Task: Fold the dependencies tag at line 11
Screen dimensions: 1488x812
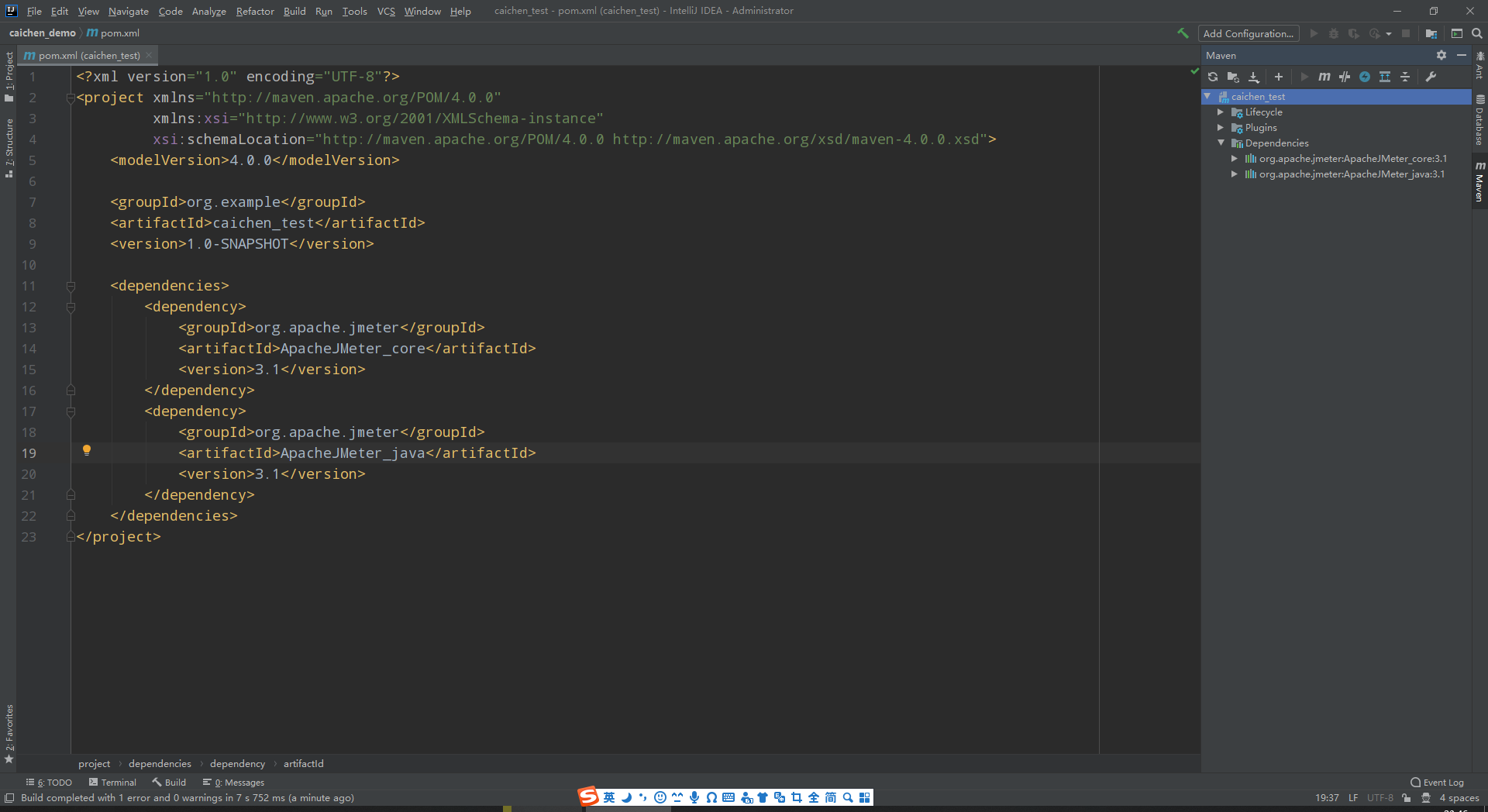Action: tap(71, 286)
